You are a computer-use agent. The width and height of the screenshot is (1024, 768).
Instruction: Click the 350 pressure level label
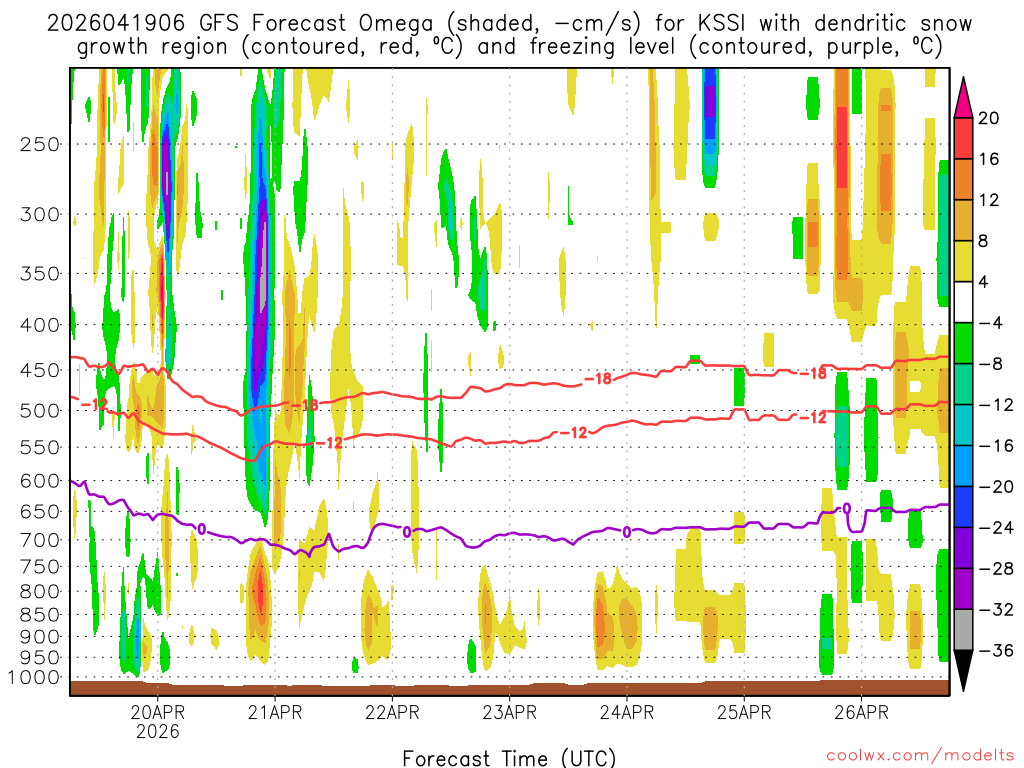(40, 274)
